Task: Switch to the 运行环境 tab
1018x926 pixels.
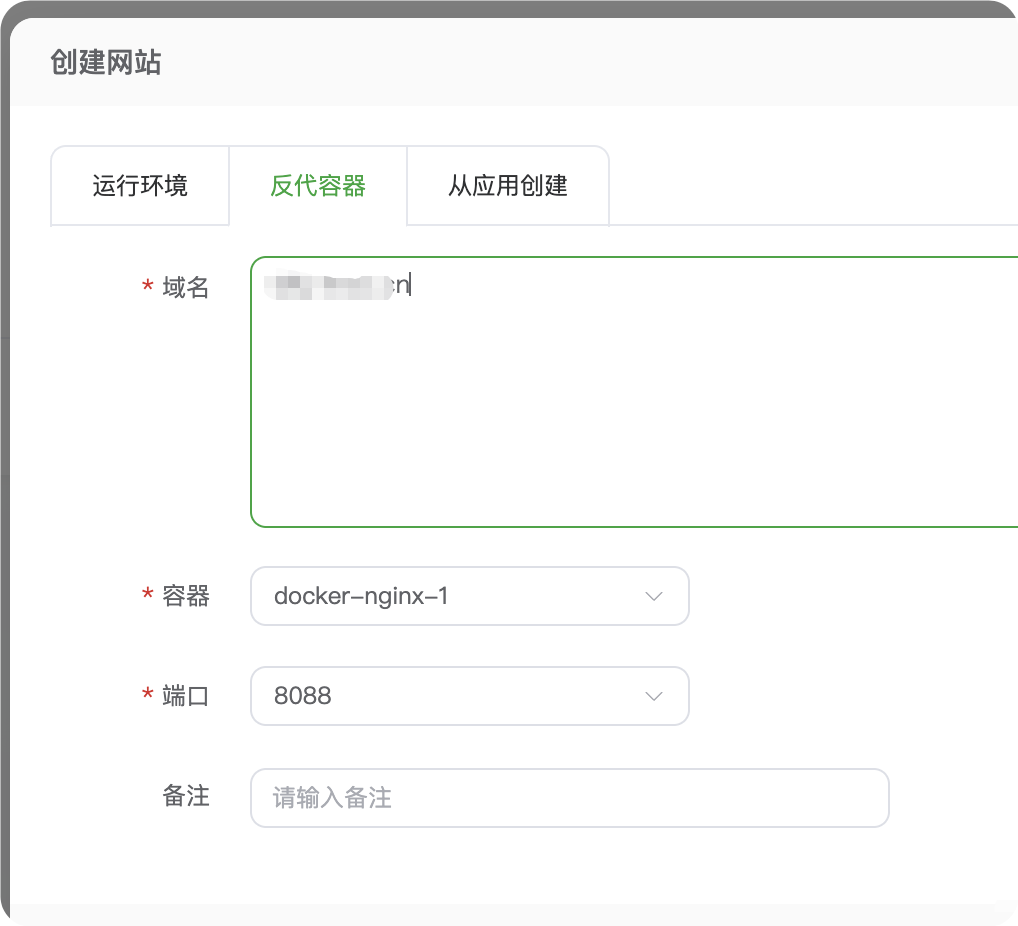Action: [139, 185]
